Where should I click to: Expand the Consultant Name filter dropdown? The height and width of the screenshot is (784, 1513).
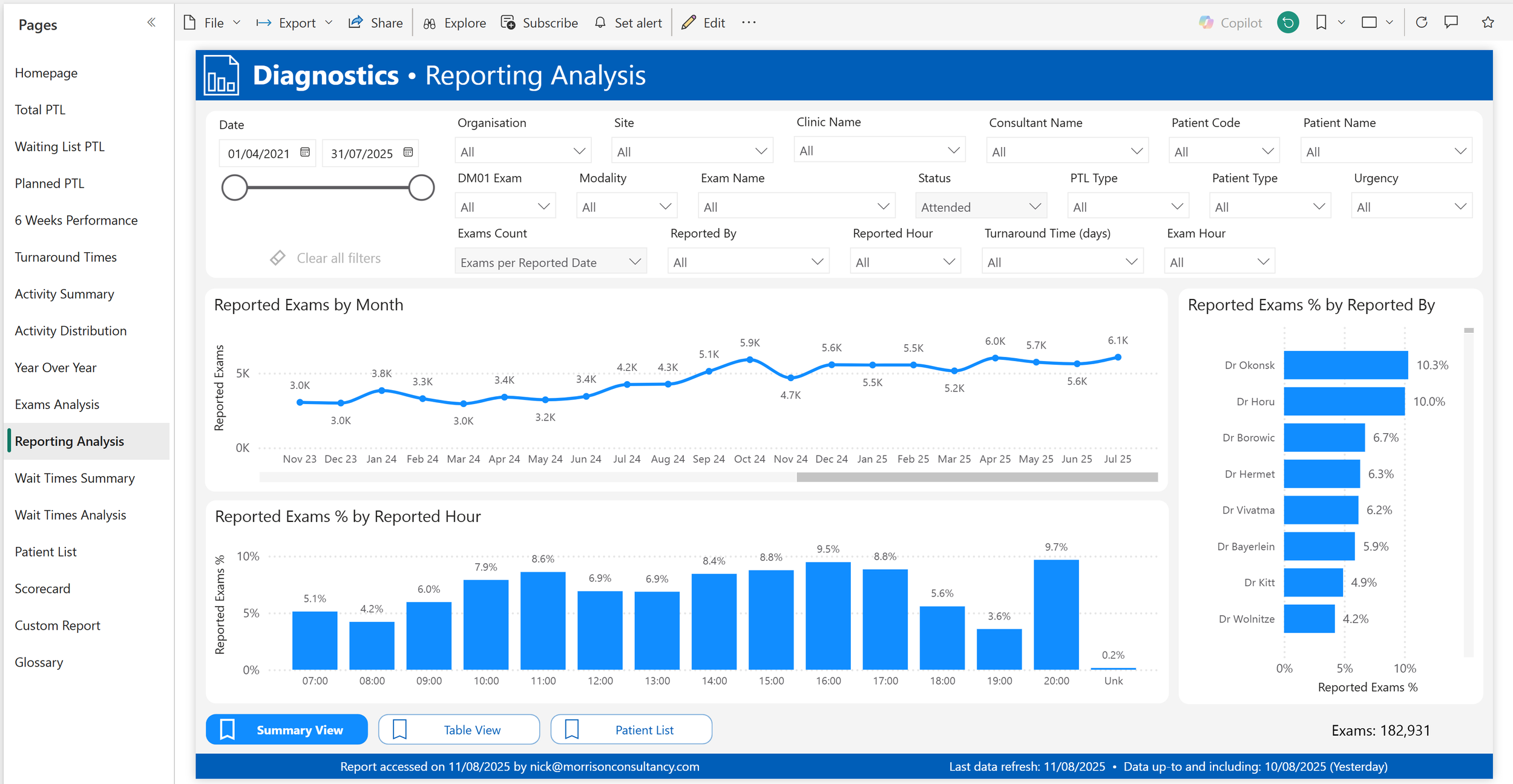pyautogui.click(x=1066, y=152)
